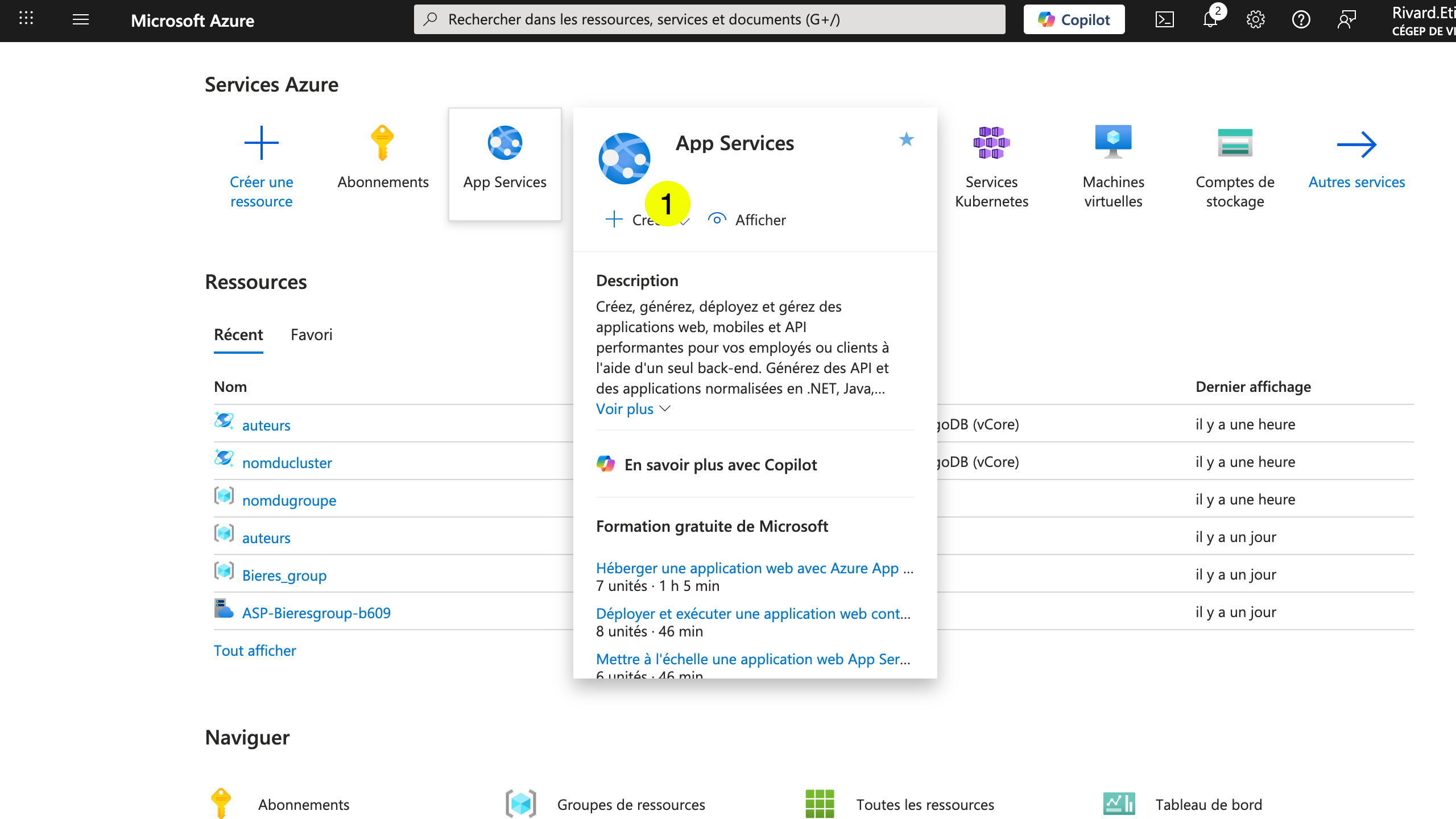Open the Copilot assistant
The width and height of the screenshot is (1456, 819).
(1073, 19)
